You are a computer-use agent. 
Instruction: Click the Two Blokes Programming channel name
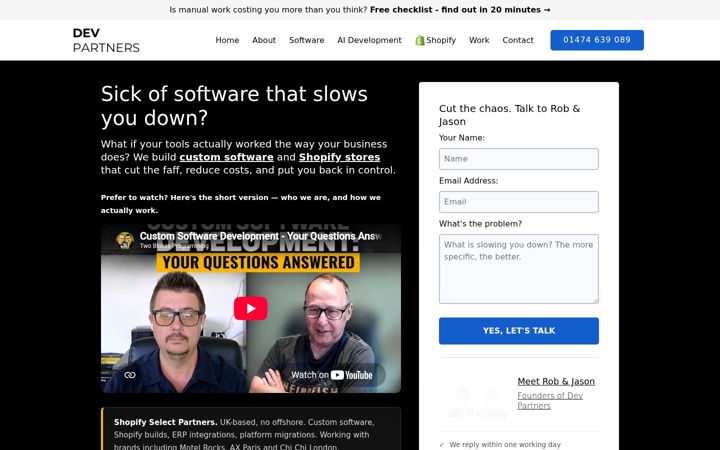(174, 246)
